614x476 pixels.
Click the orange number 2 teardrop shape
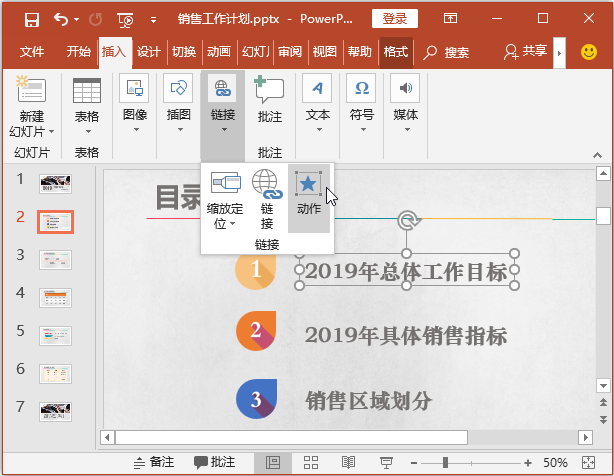click(x=256, y=331)
